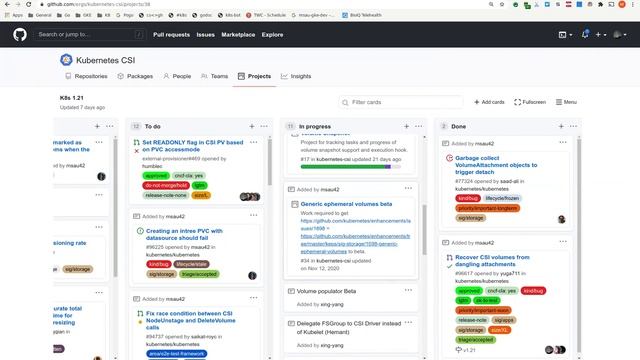Viewport: 640px width, 360px height.
Task: Open the General bookmarks folder
Action: point(40,15)
